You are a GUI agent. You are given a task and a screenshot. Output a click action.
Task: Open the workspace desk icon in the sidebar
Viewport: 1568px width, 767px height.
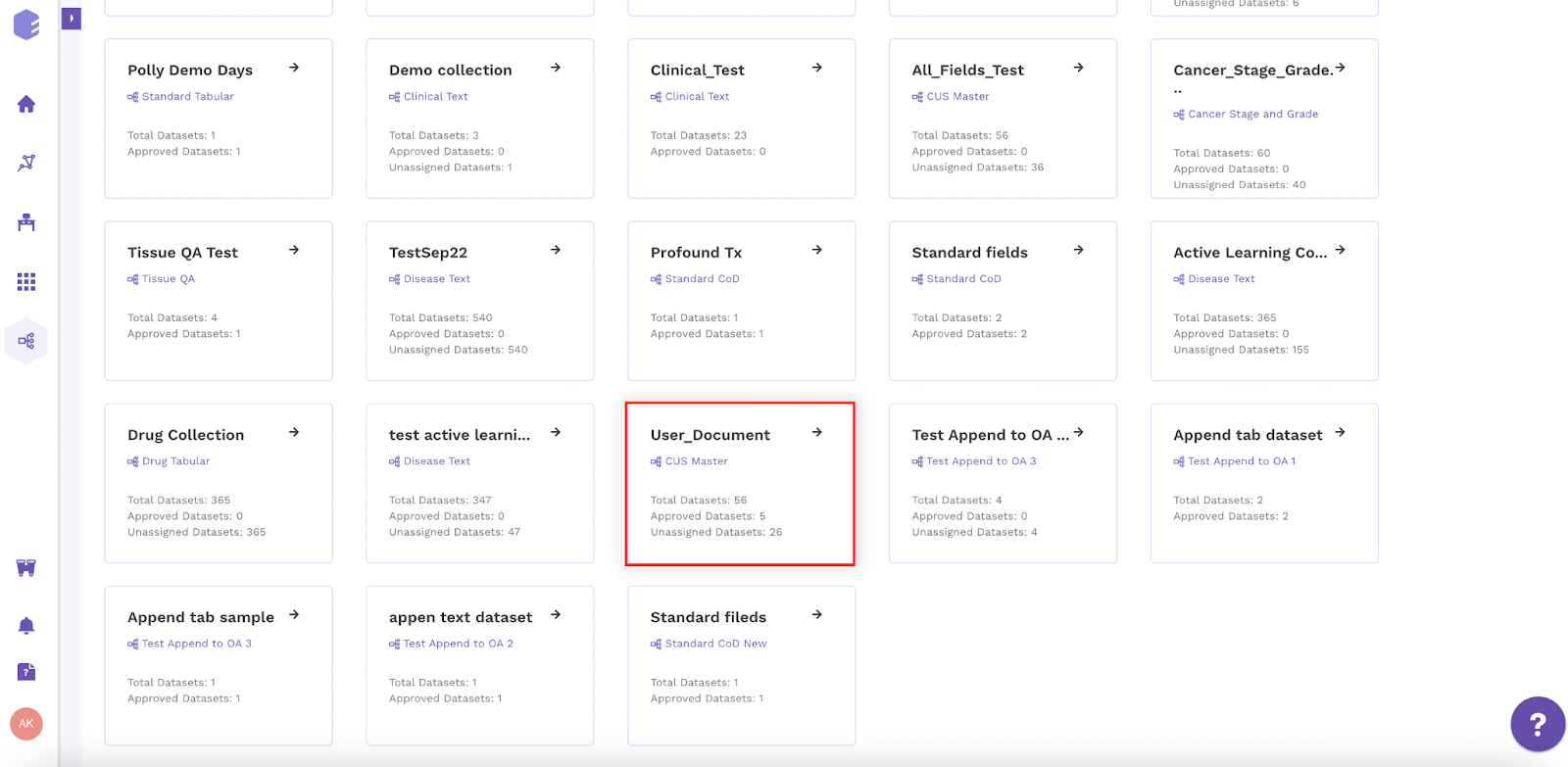26,222
